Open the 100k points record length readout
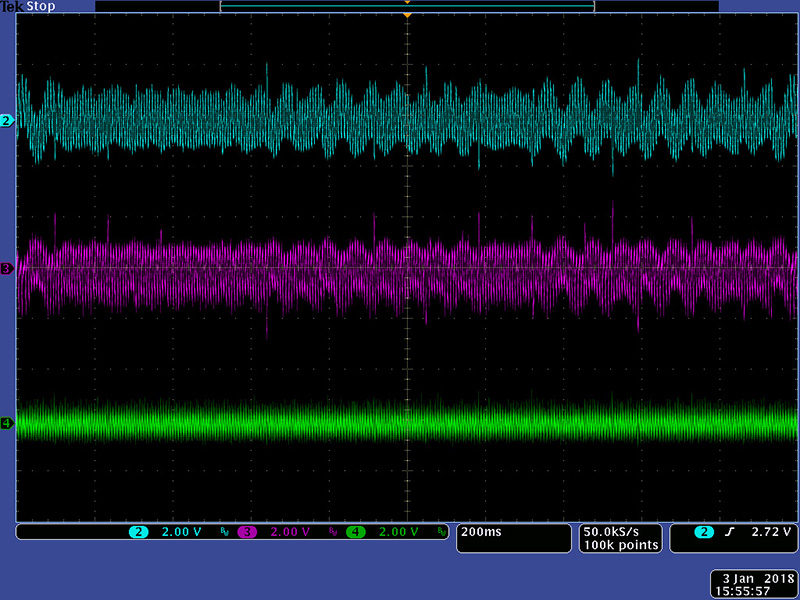The image size is (800, 600). tap(621, 545)
